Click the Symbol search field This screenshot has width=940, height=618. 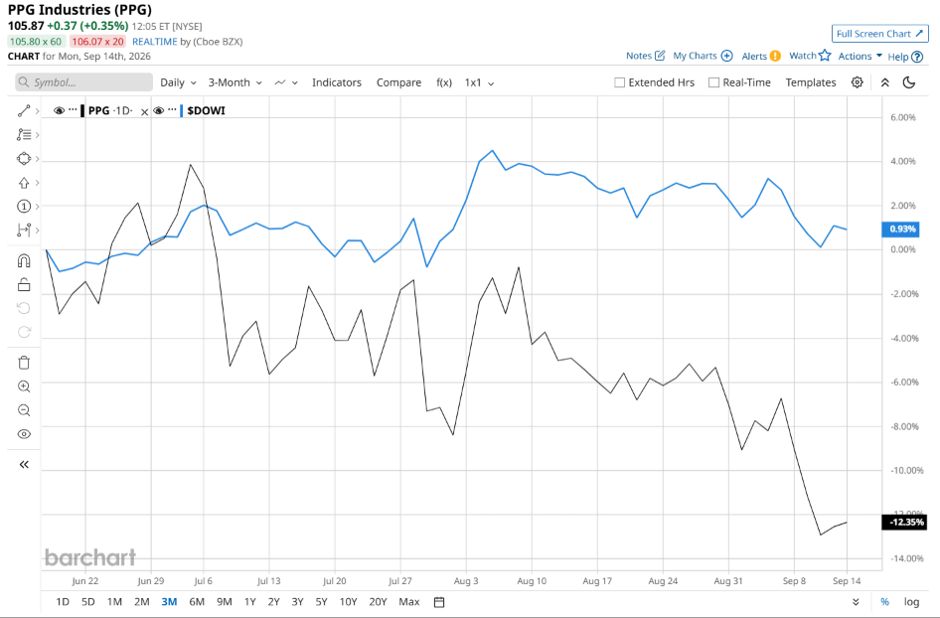(84, 82)
